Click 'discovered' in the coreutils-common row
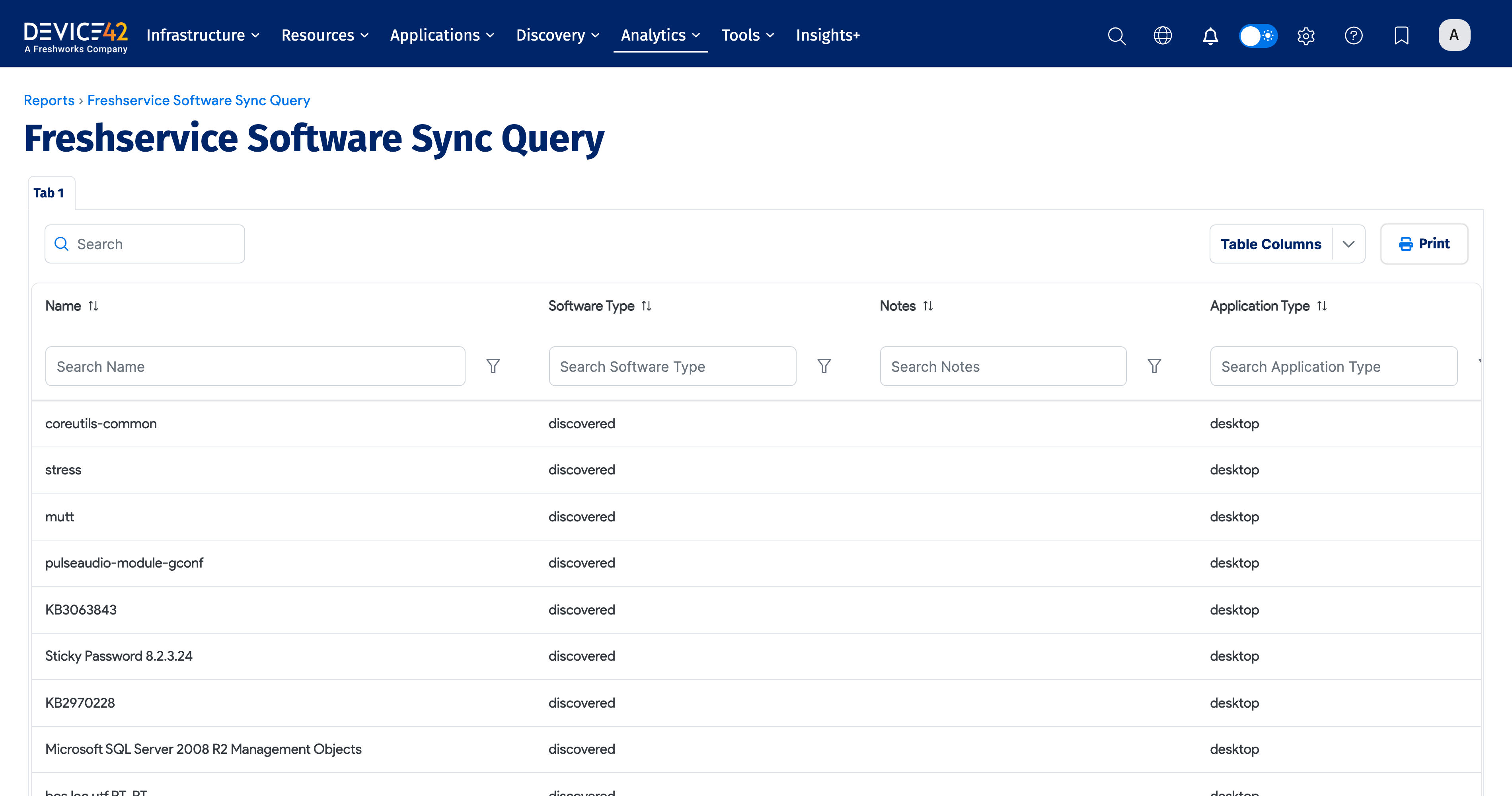Viewport: 1512px width, 796px height. [582, 424]
